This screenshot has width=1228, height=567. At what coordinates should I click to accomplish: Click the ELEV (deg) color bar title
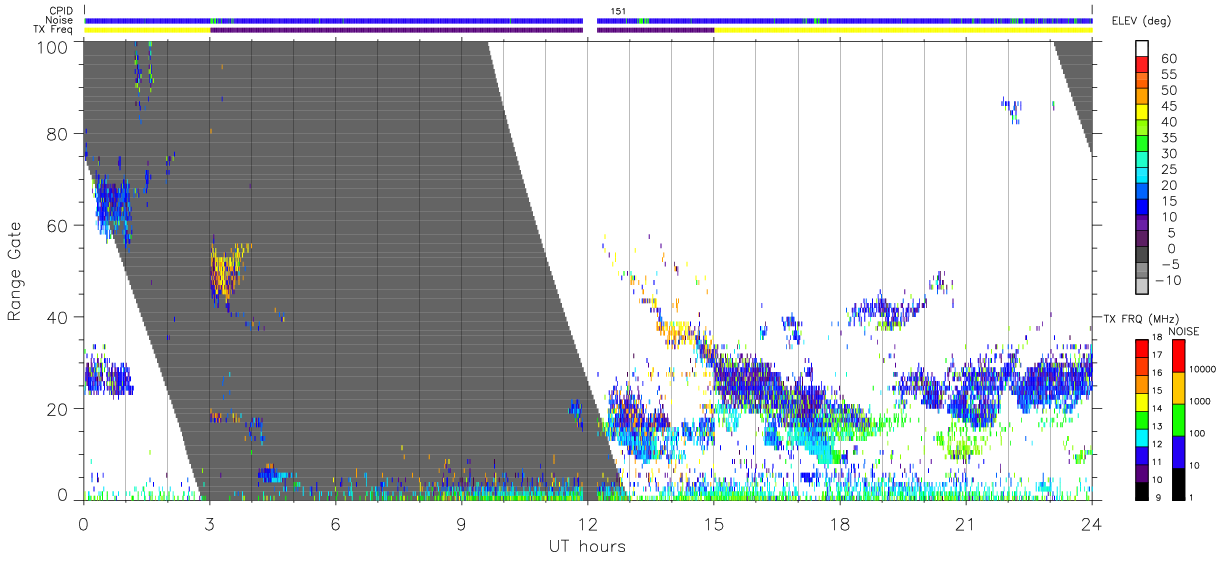click(x=1141, y=21)
